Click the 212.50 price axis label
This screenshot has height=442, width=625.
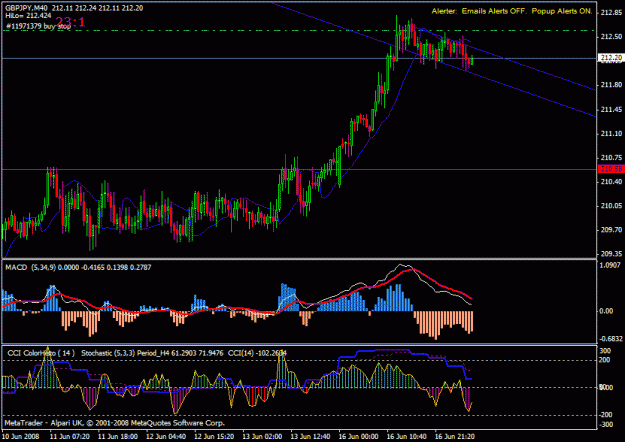click(x=611, y=37)
